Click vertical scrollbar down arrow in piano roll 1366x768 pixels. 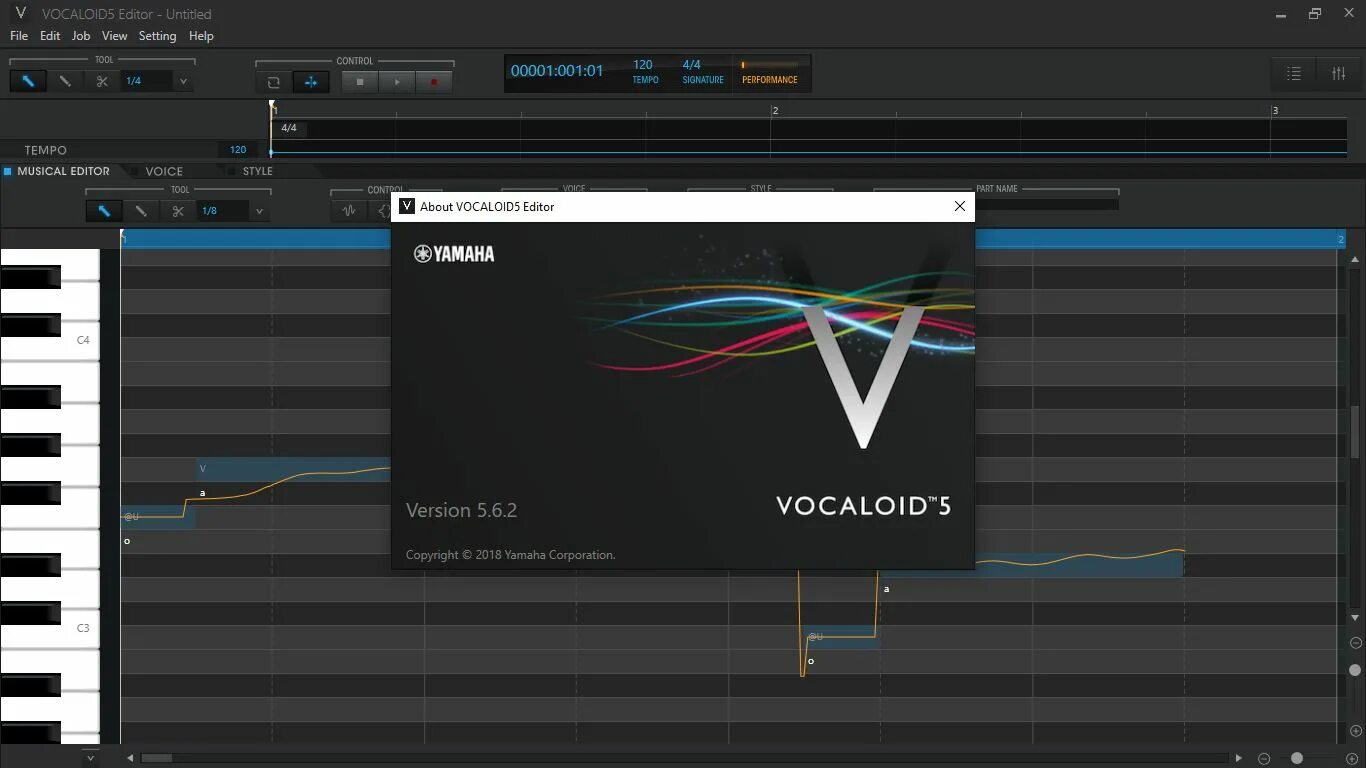pyautogui.click(x=1356, y=619)
